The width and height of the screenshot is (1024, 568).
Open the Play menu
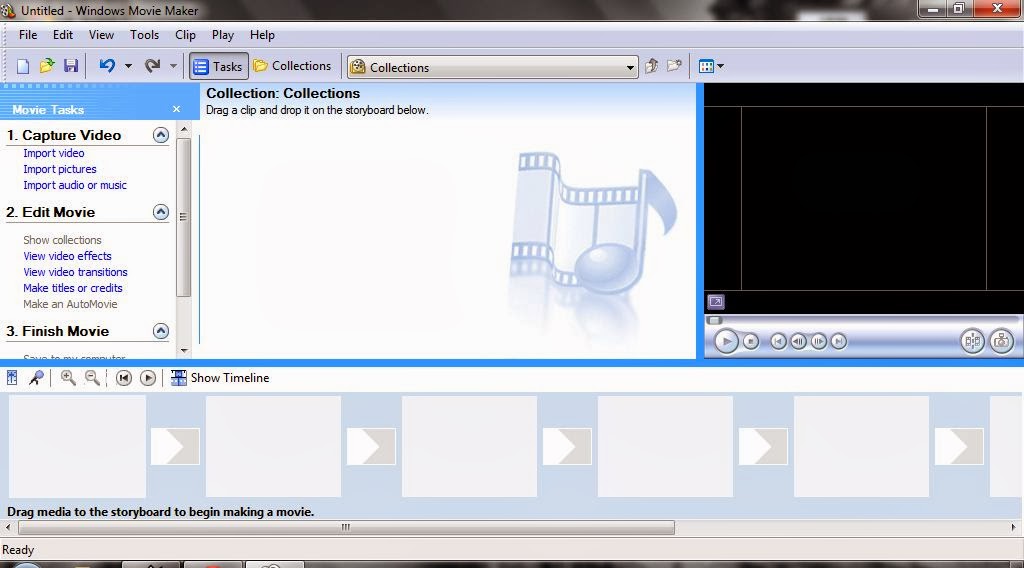pos(223,35)
